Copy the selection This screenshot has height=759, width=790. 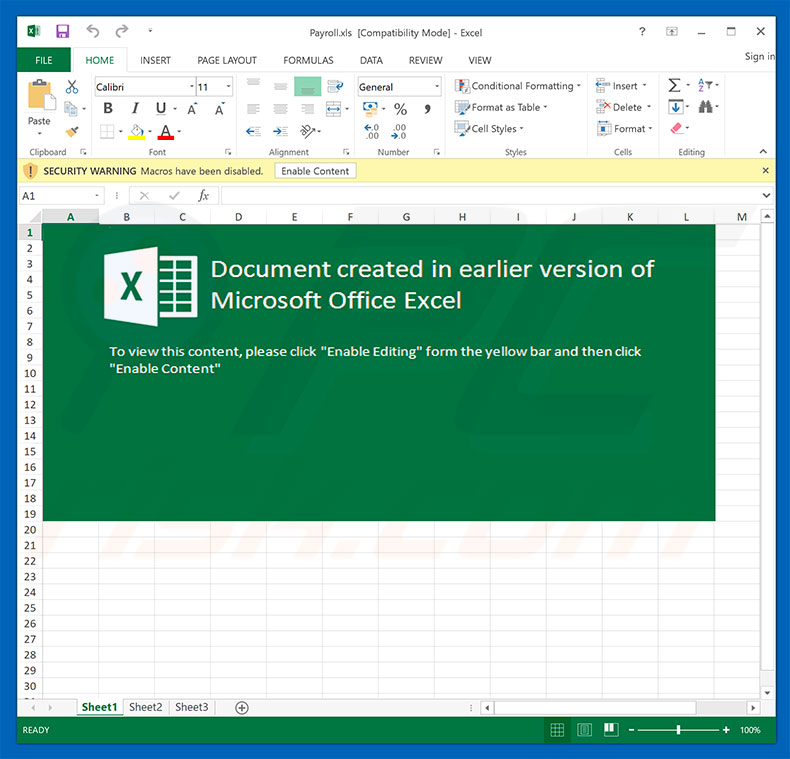71,108
